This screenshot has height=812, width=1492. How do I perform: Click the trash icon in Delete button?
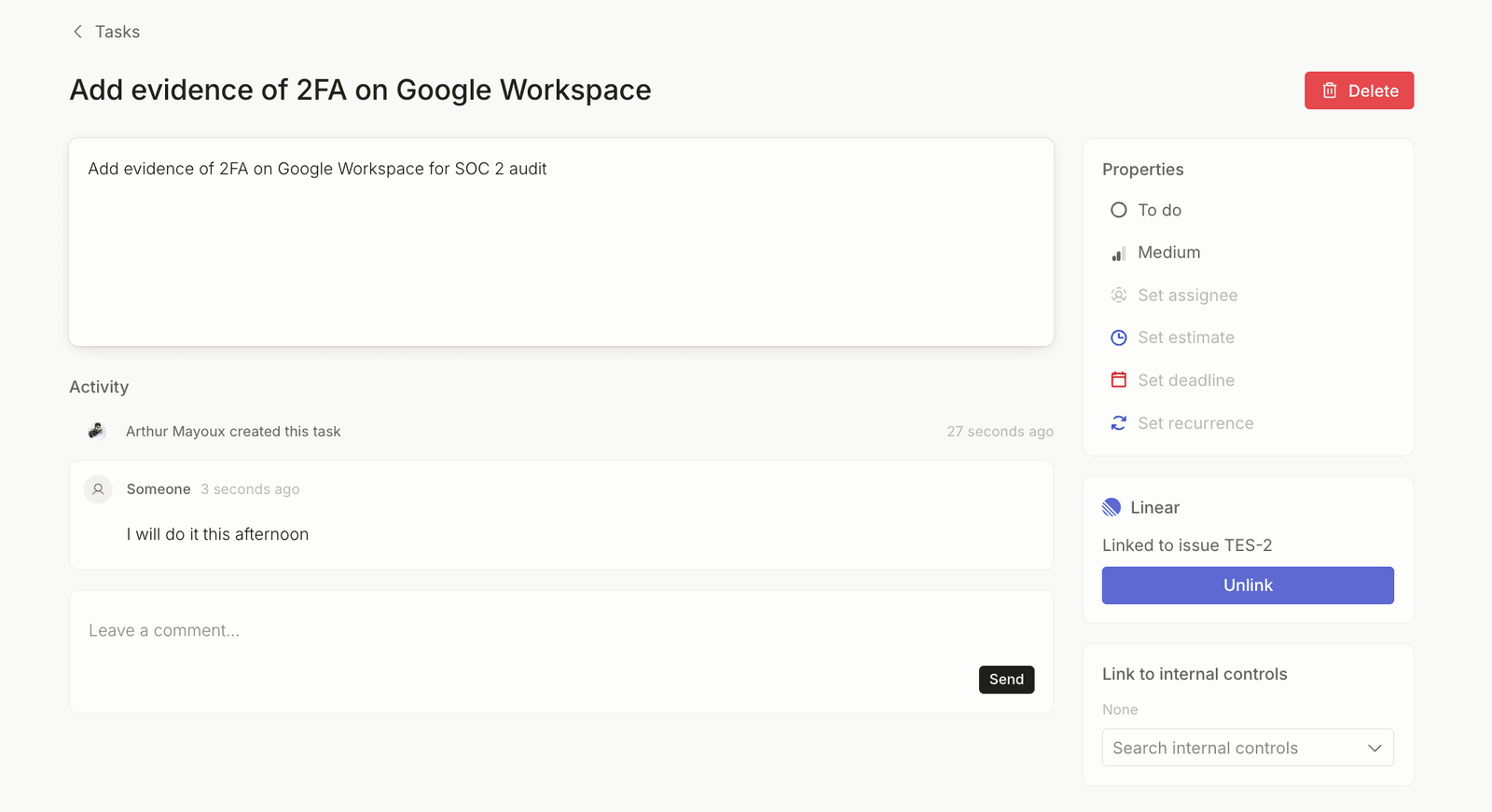point(1330,90)
